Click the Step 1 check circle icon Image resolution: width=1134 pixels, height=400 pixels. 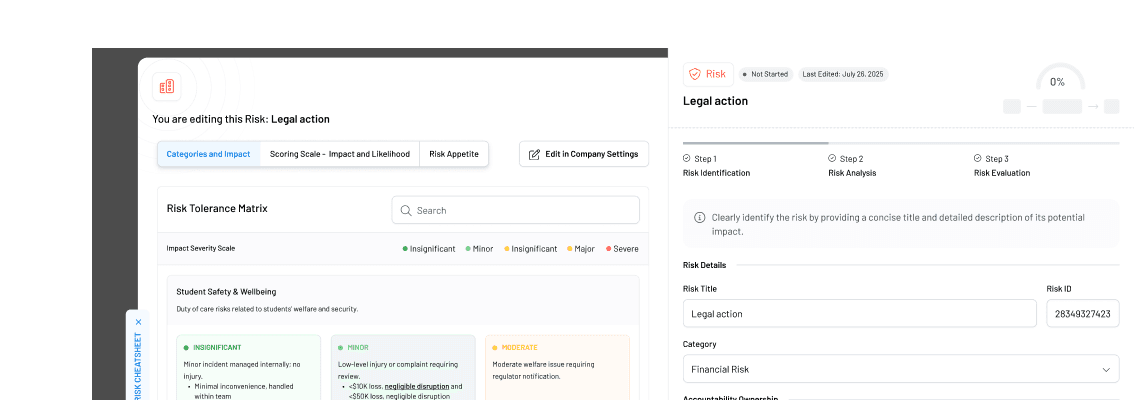(x=686, y=158)
